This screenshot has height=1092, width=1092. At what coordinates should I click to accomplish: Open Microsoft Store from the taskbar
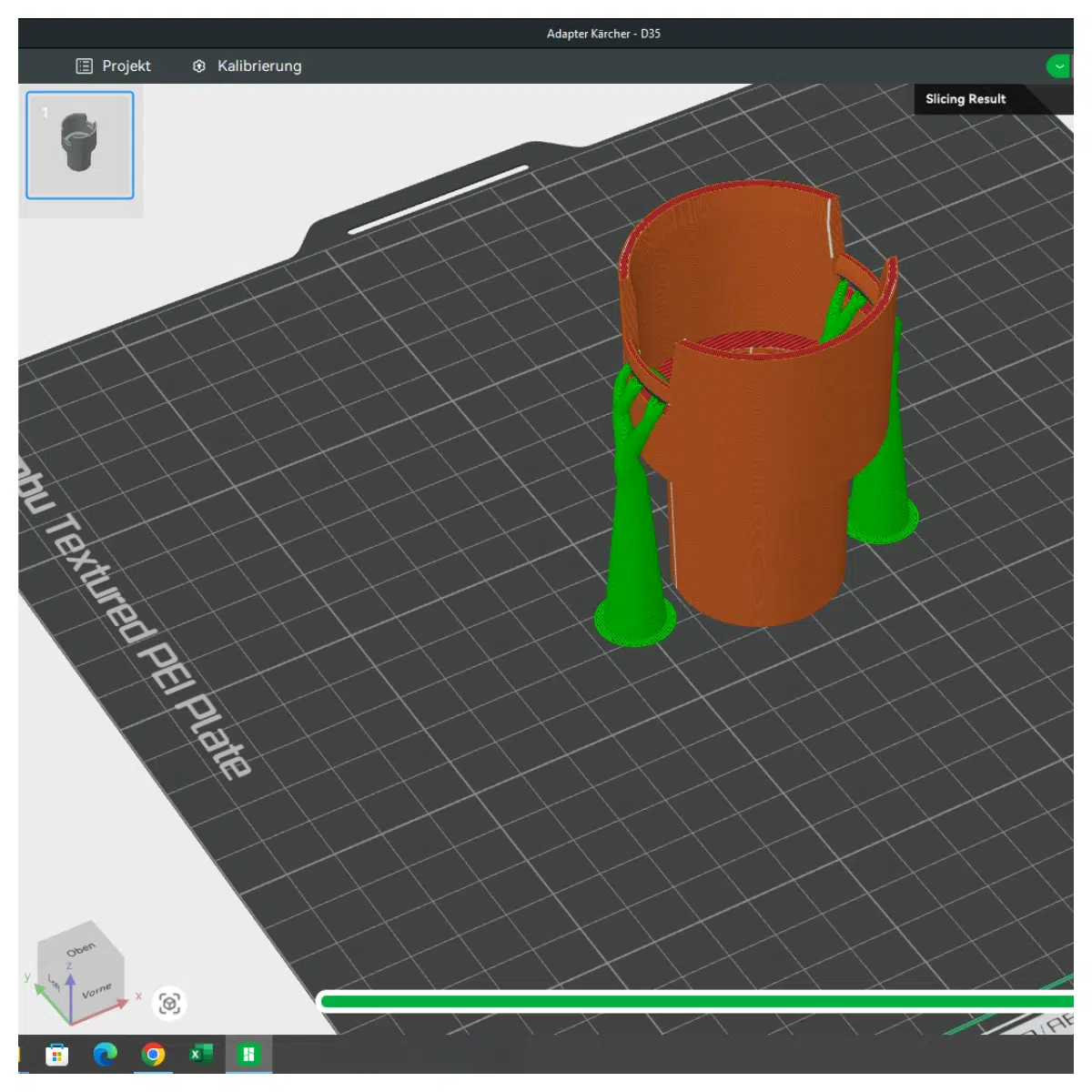click(x=57, y=1055)
